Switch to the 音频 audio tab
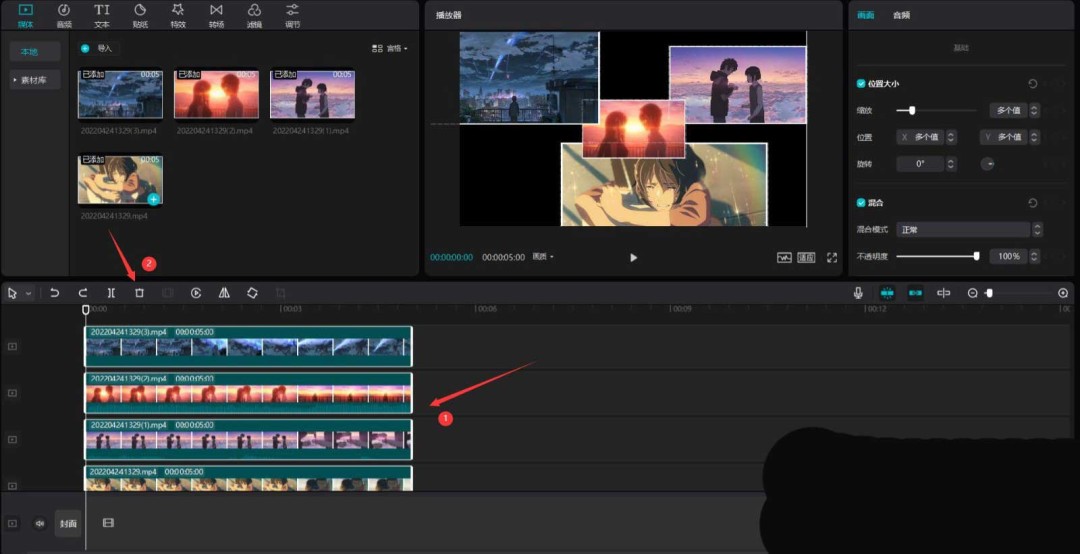 901,15
